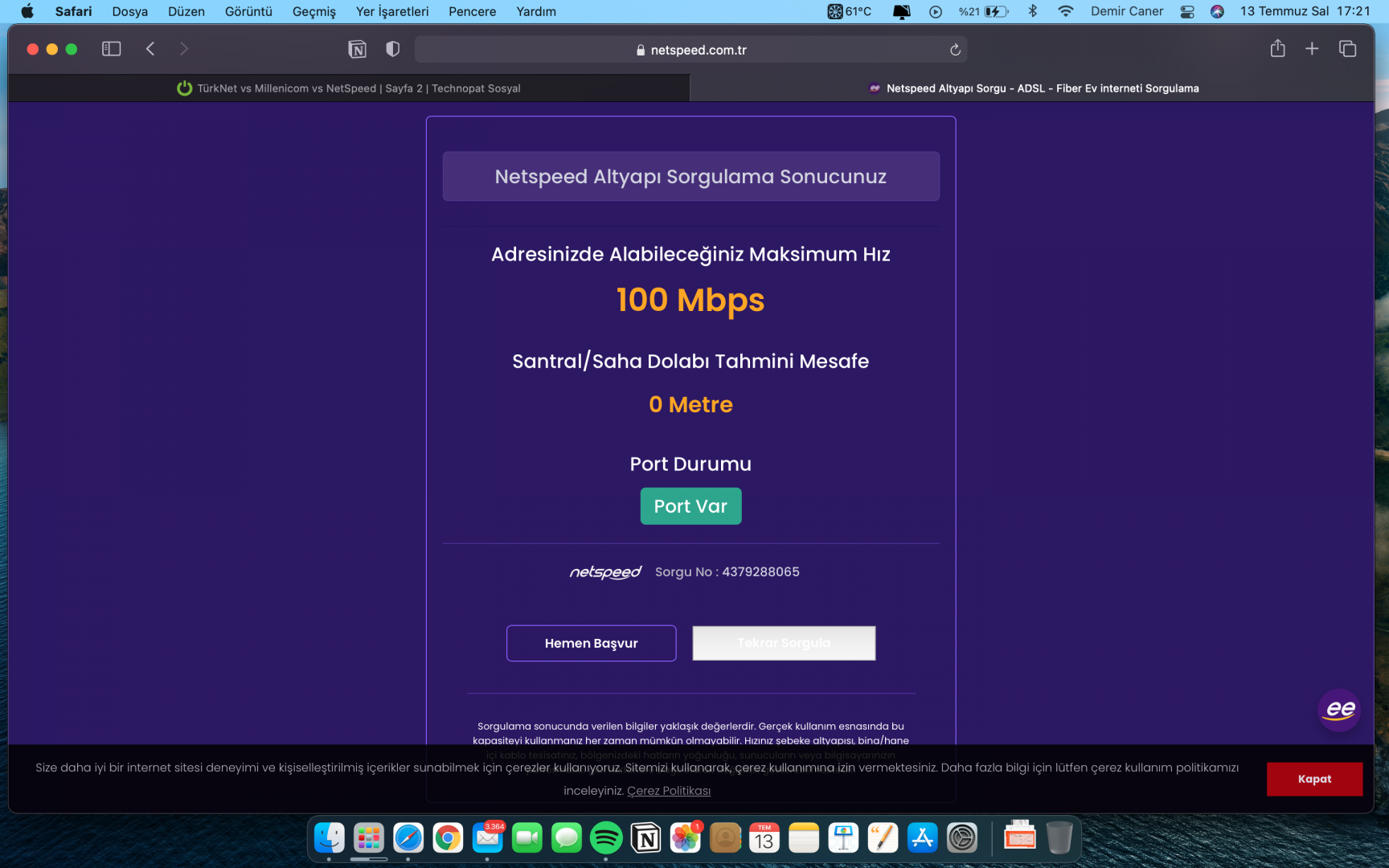1389x868 pixels.
Task: Reload the netspeed.com.tr page
Action: point(955,50)
